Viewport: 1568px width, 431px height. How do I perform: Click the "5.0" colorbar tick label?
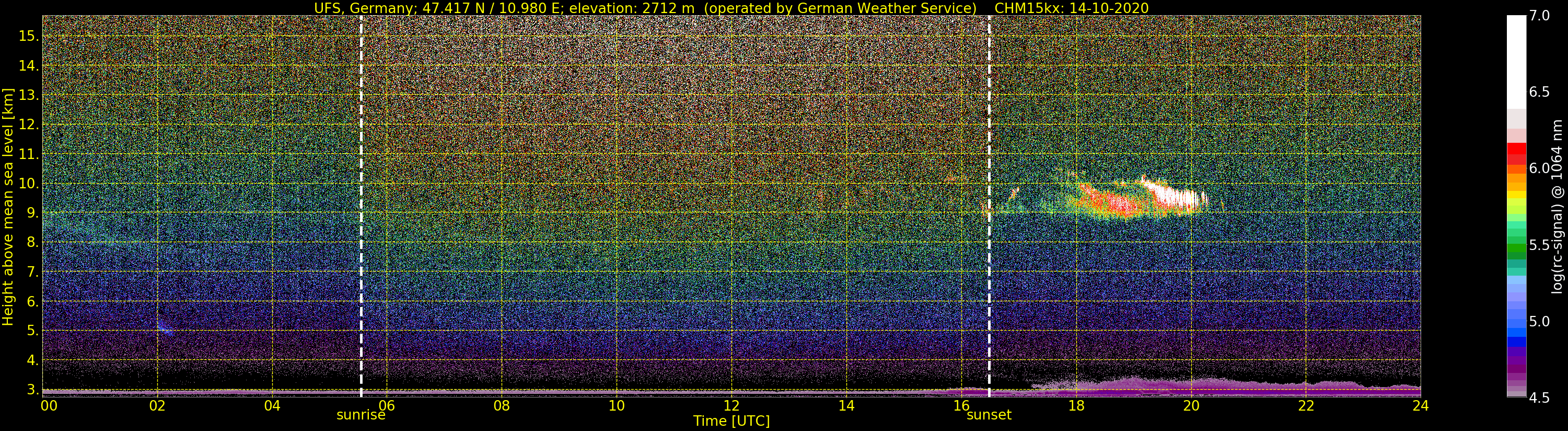(x=1539, y=321)
